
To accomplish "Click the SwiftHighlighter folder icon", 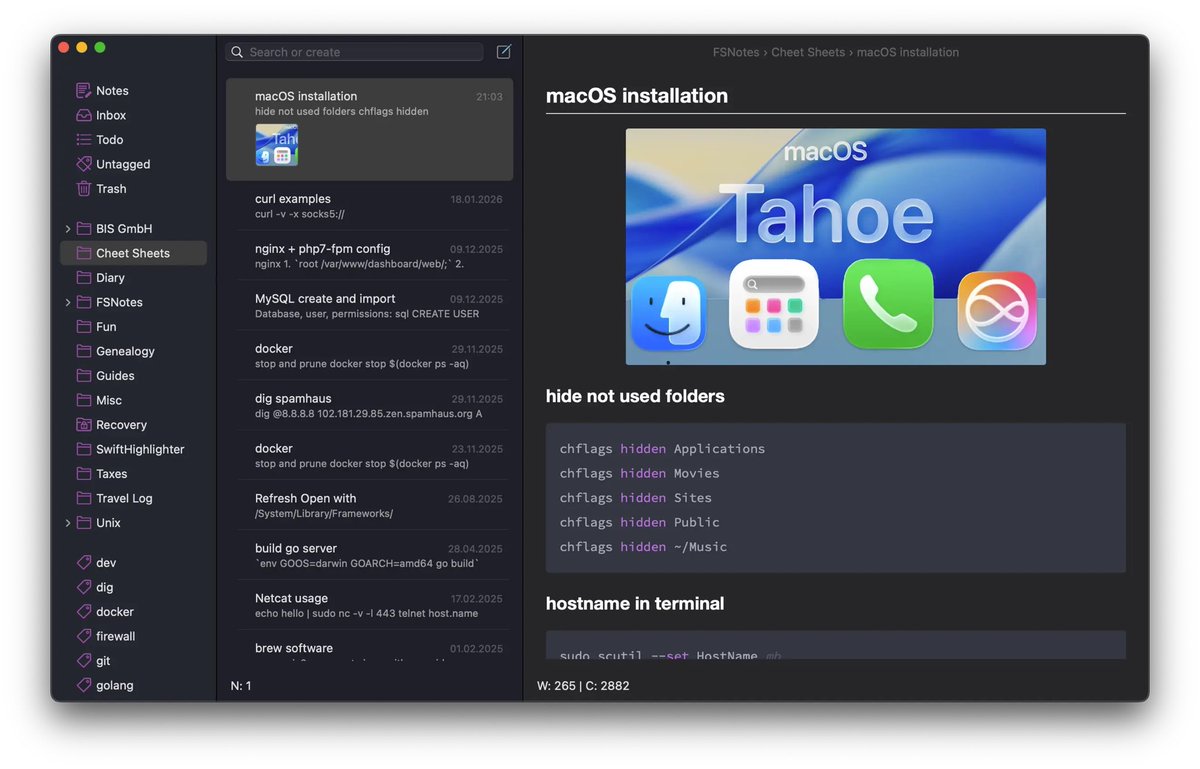I will click(x=84, y=449).
